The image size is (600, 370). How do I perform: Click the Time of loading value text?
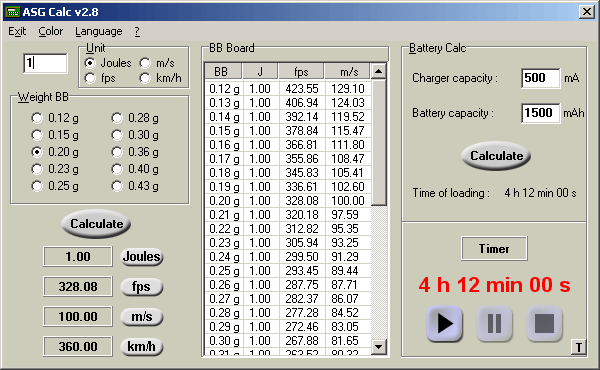pyautogui.click(x=540, y=193)
